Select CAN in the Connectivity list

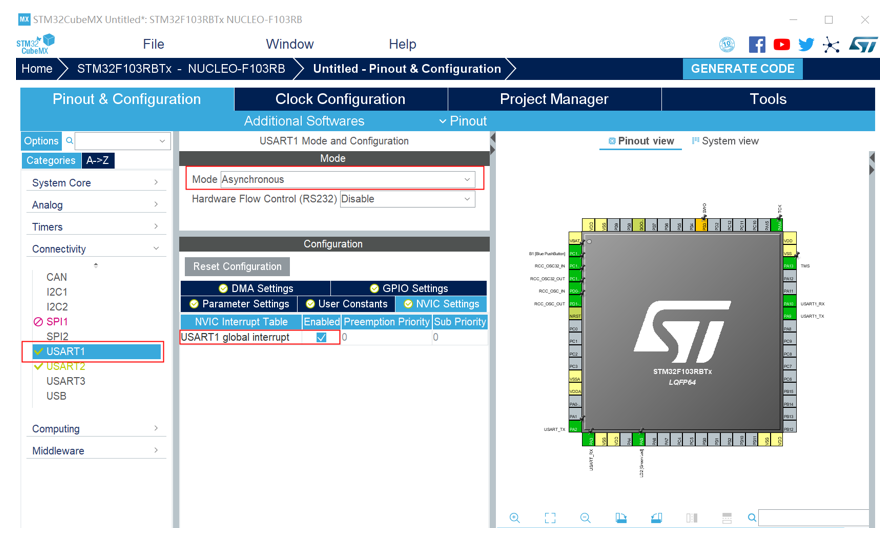click(57, 277)
